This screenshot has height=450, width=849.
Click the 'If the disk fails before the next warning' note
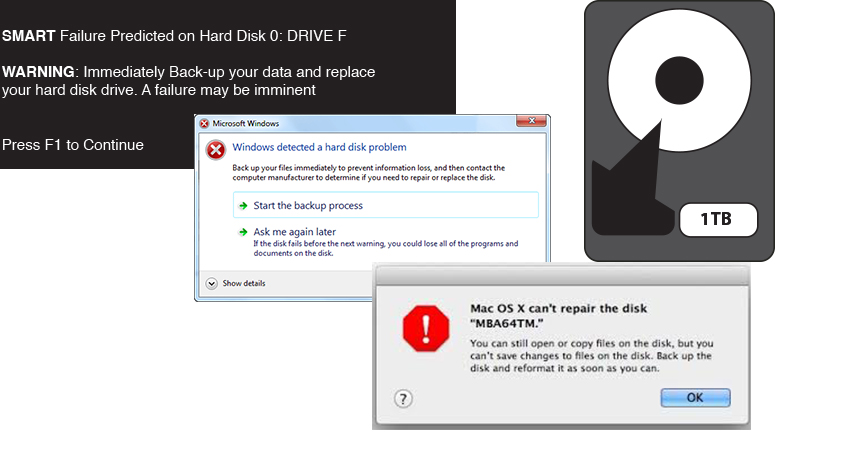pyautogui.click(x=386, y=248)
